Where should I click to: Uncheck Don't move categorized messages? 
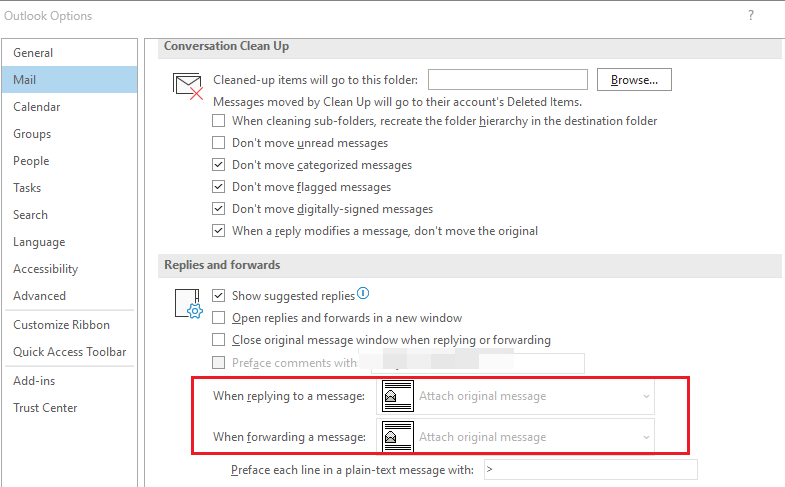[x=218, y=165]
